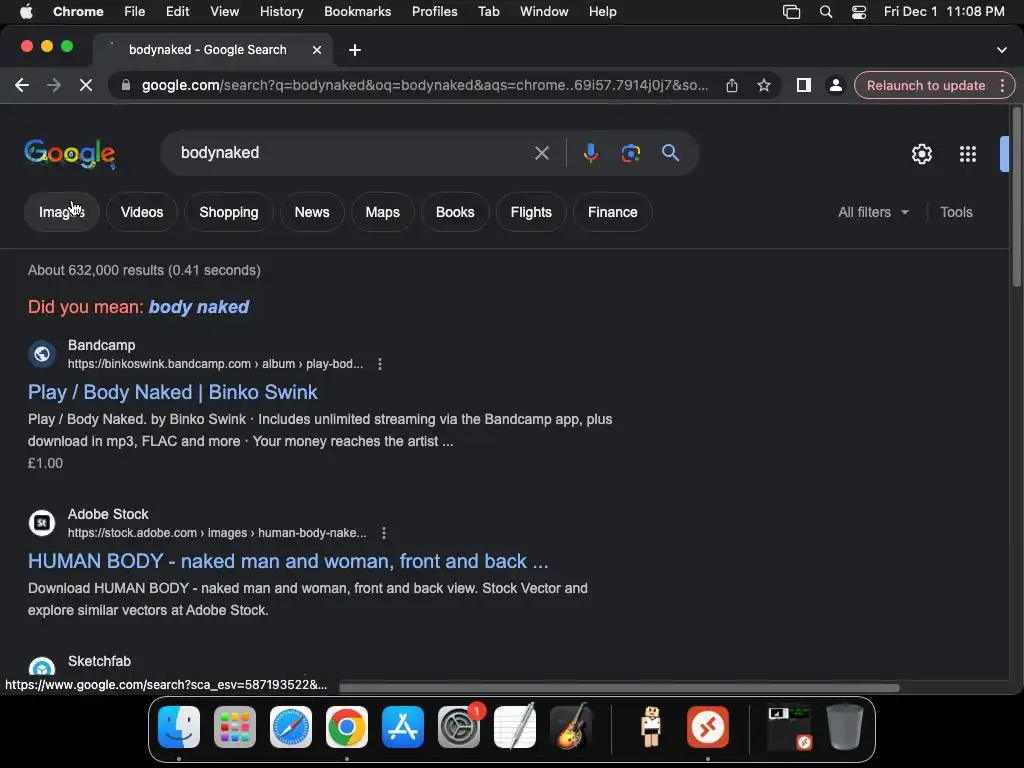
Task: Open more options for Adobe Stock result
Action: tap(384, 533)
